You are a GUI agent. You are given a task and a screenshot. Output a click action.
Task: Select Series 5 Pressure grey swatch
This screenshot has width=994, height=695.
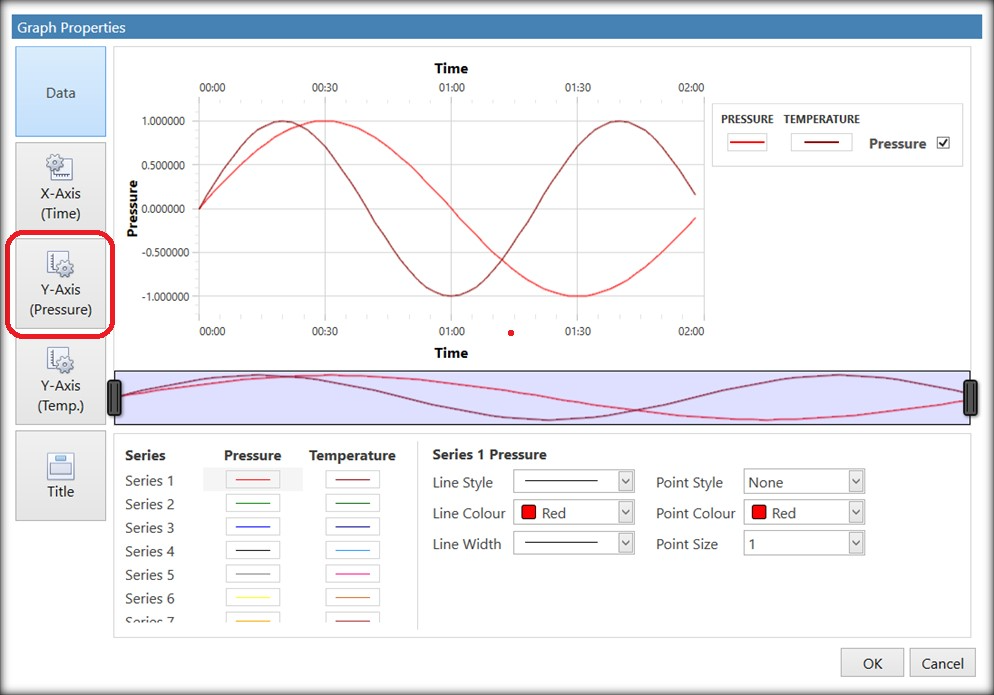(252, 574)
